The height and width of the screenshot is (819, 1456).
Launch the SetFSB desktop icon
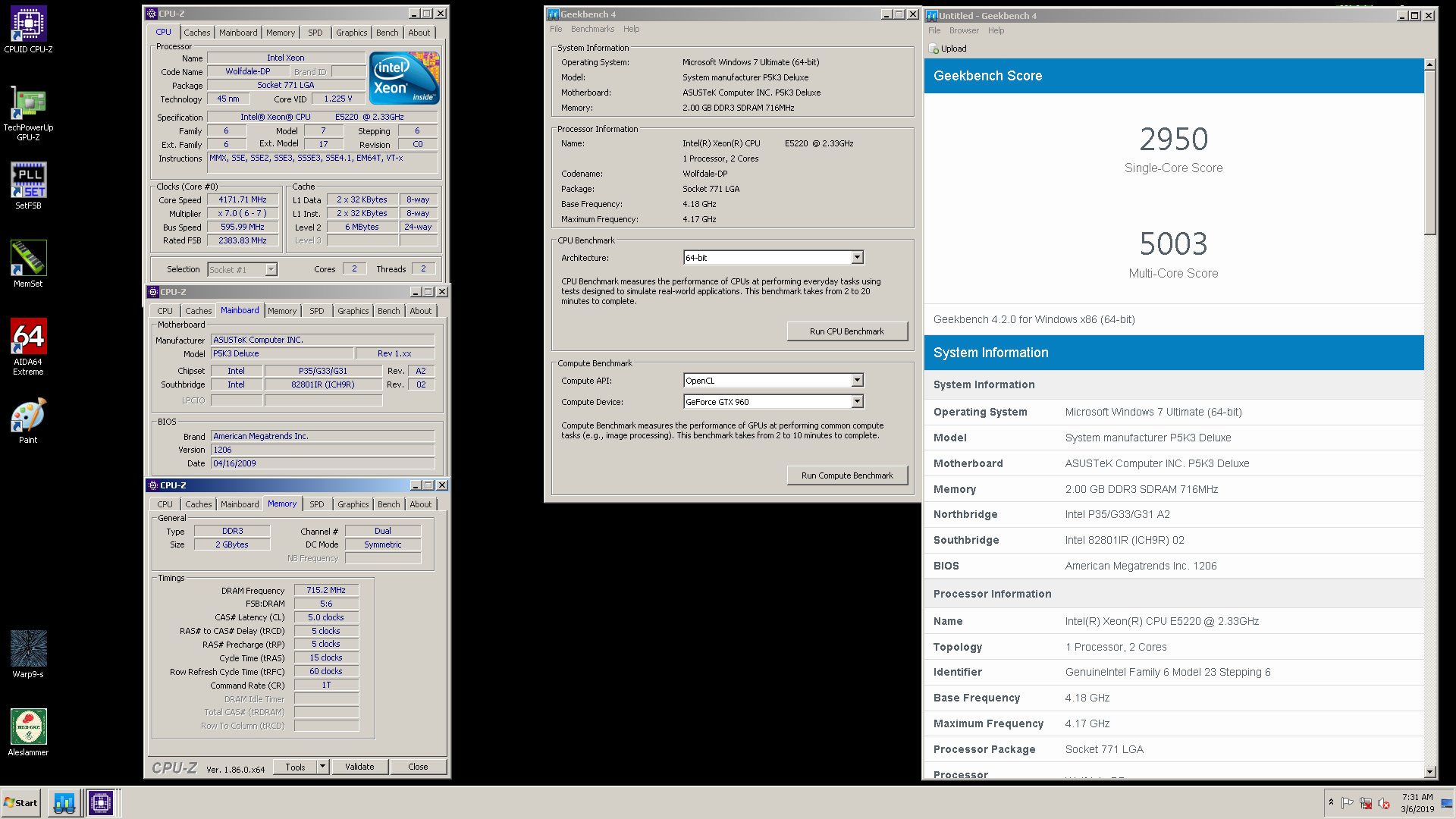tap(28, 186)
